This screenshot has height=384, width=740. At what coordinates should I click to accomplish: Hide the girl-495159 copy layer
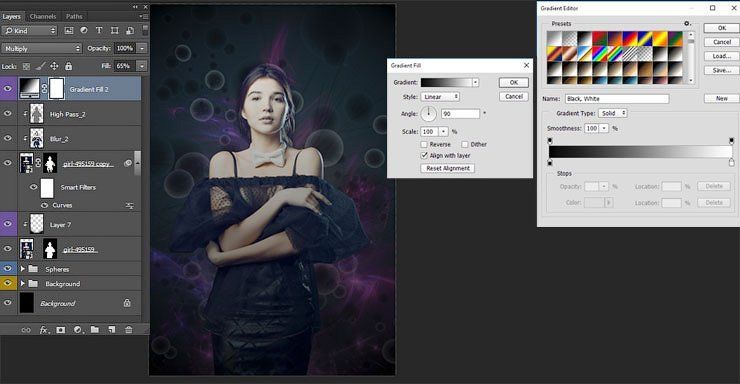point(8,163)
